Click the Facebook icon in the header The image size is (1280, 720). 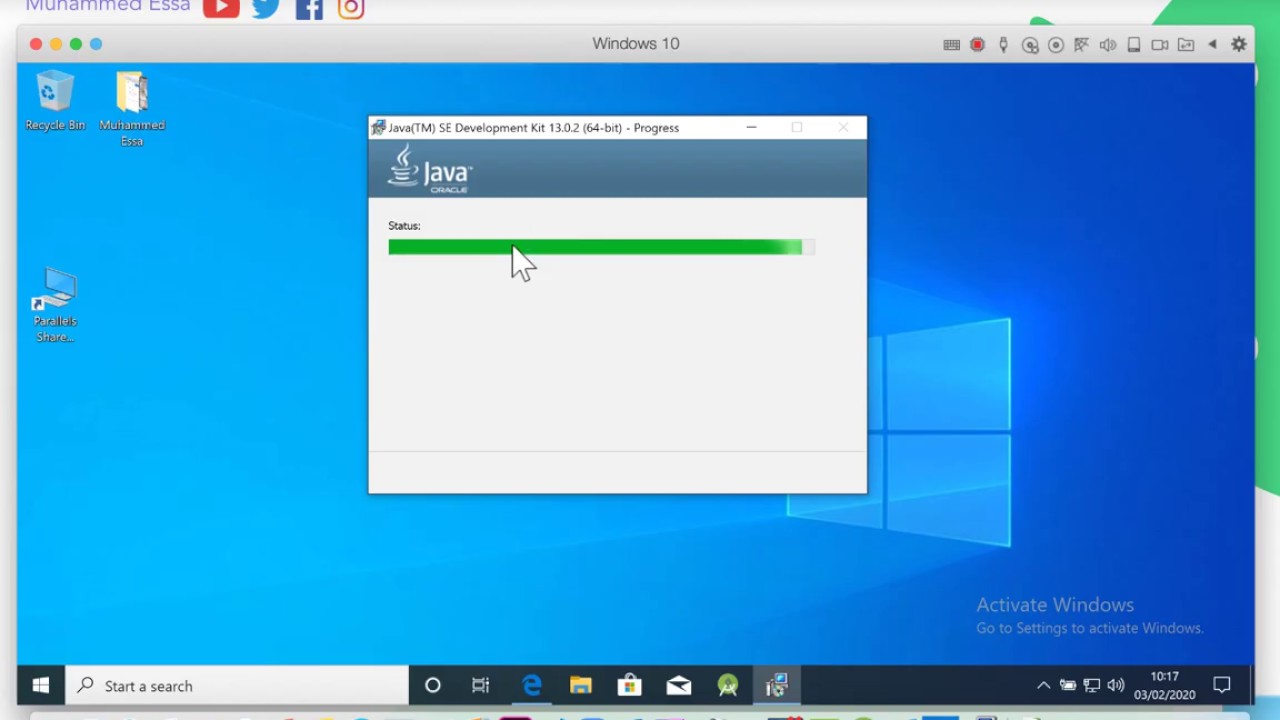(309, 8)
